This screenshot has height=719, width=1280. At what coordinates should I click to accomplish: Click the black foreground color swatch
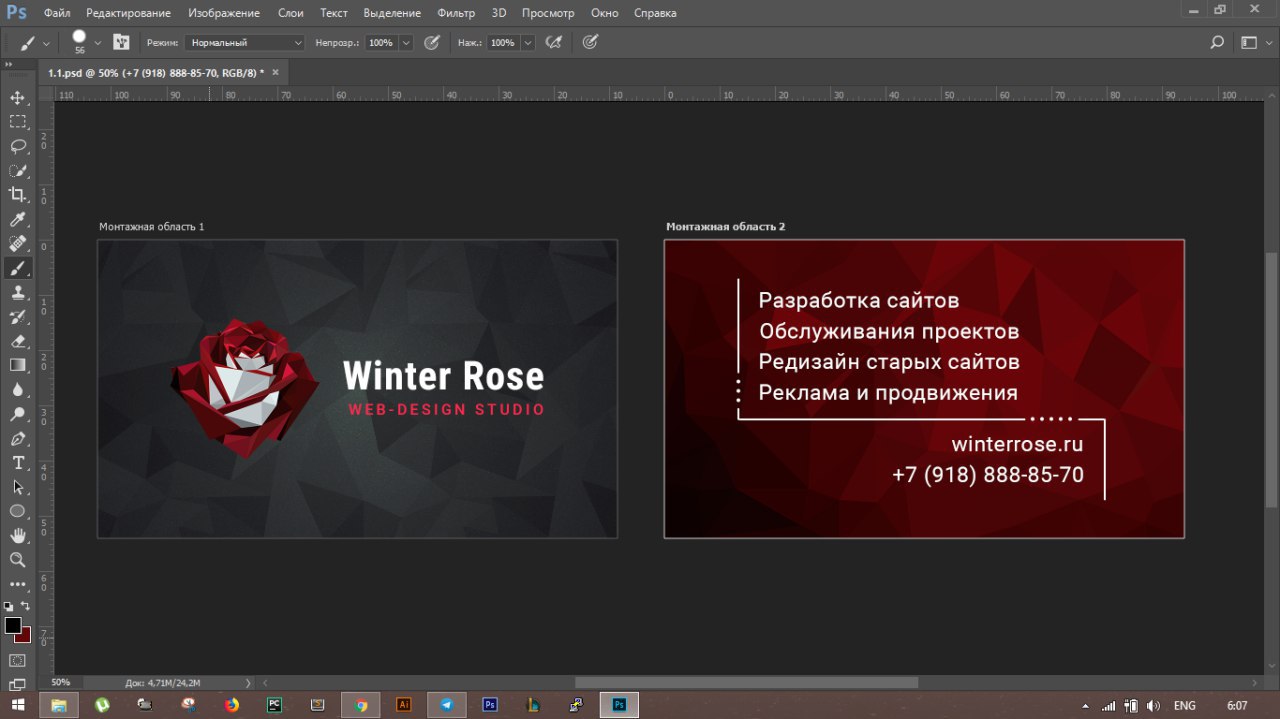[x=12, y=625]
